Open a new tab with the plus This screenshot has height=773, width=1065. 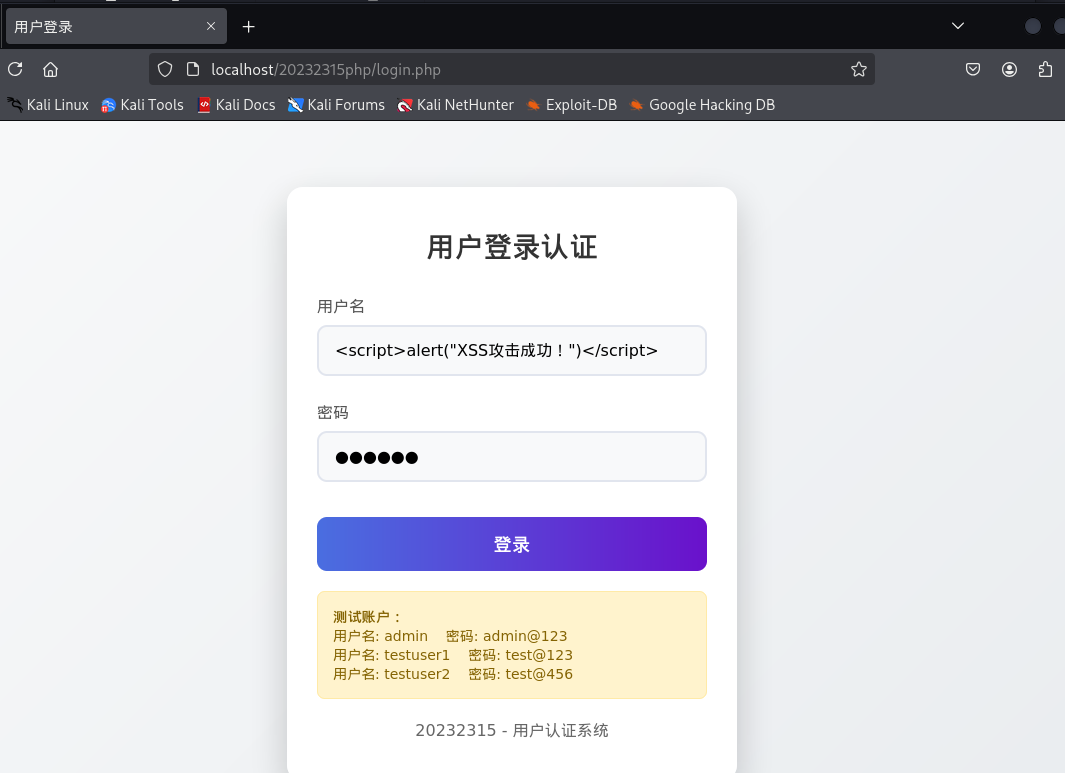pyautogui.click(x=249, y=26)
